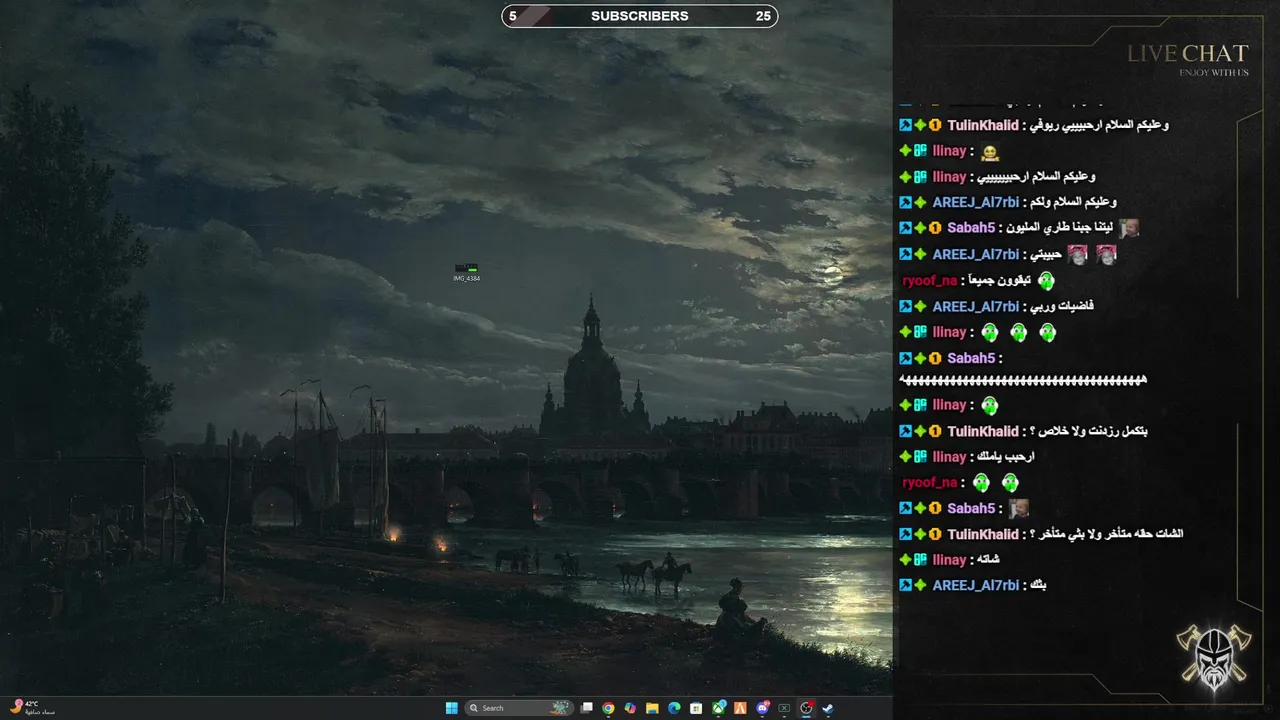Image resolution: width=1280 pixels, height=720 pixels.
Task: Open the Windows Start menu
Action: 452,708
